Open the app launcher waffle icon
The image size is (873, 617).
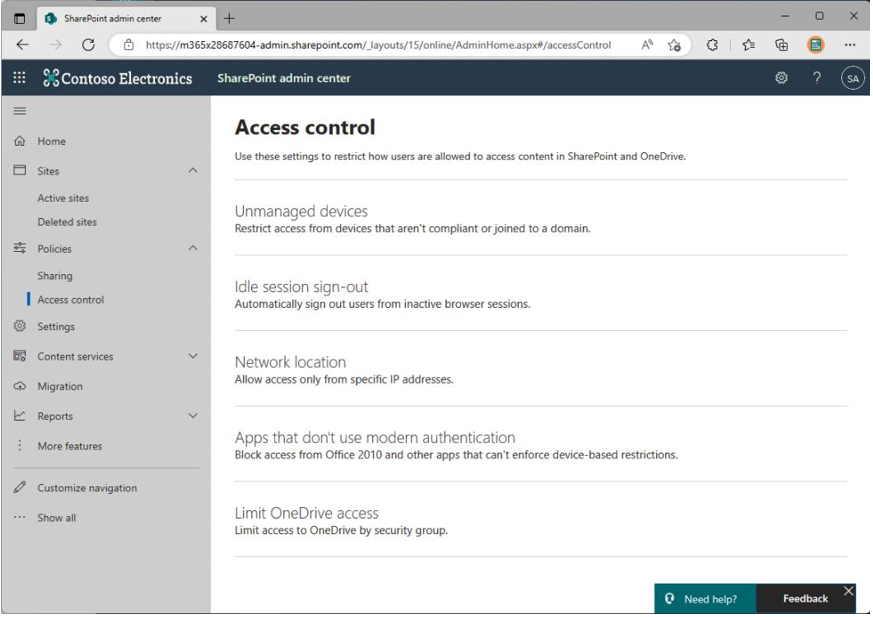(x=19, y=78)
